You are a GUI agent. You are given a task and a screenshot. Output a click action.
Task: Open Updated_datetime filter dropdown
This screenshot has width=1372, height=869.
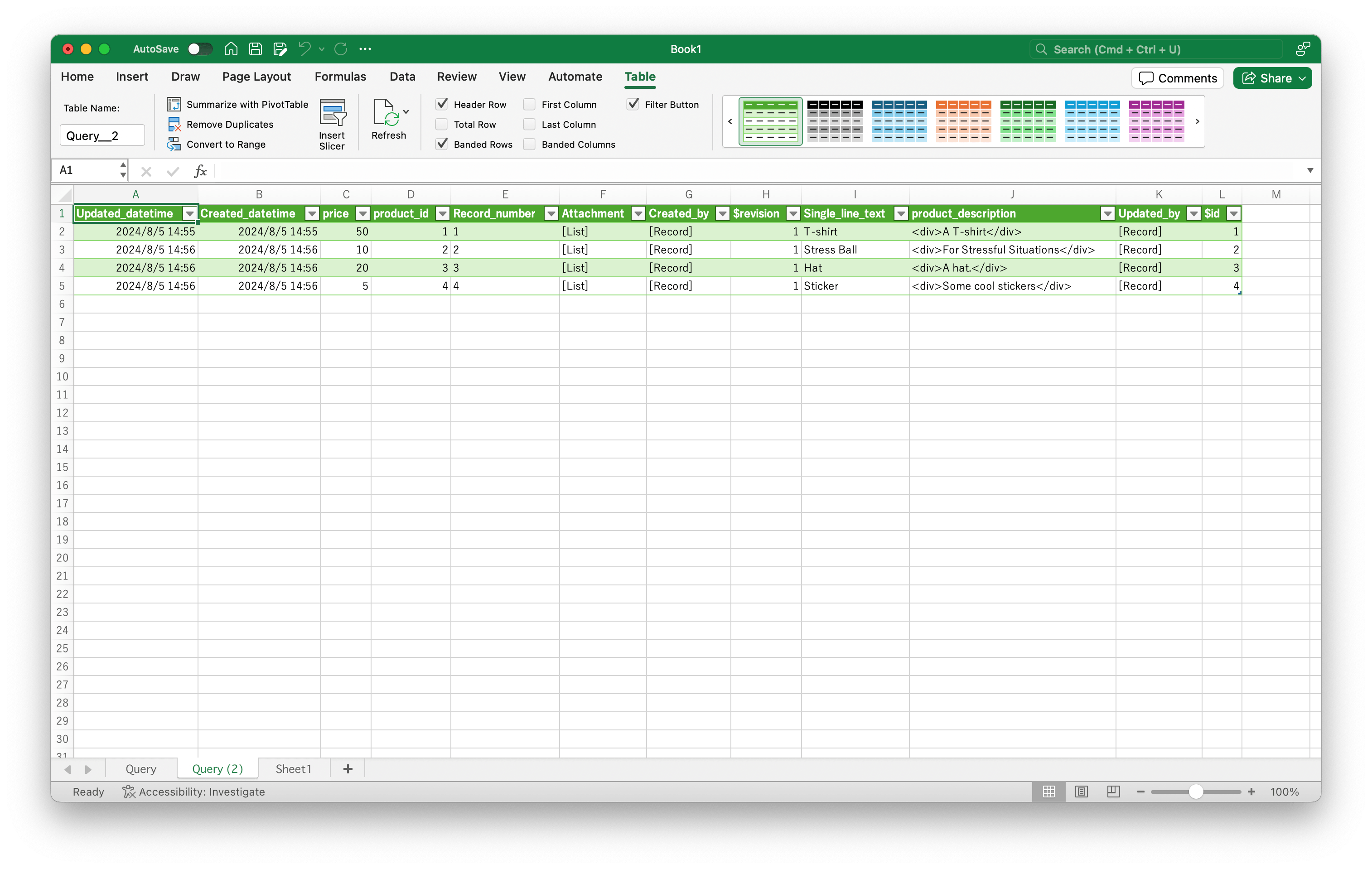tap(189, 214)
